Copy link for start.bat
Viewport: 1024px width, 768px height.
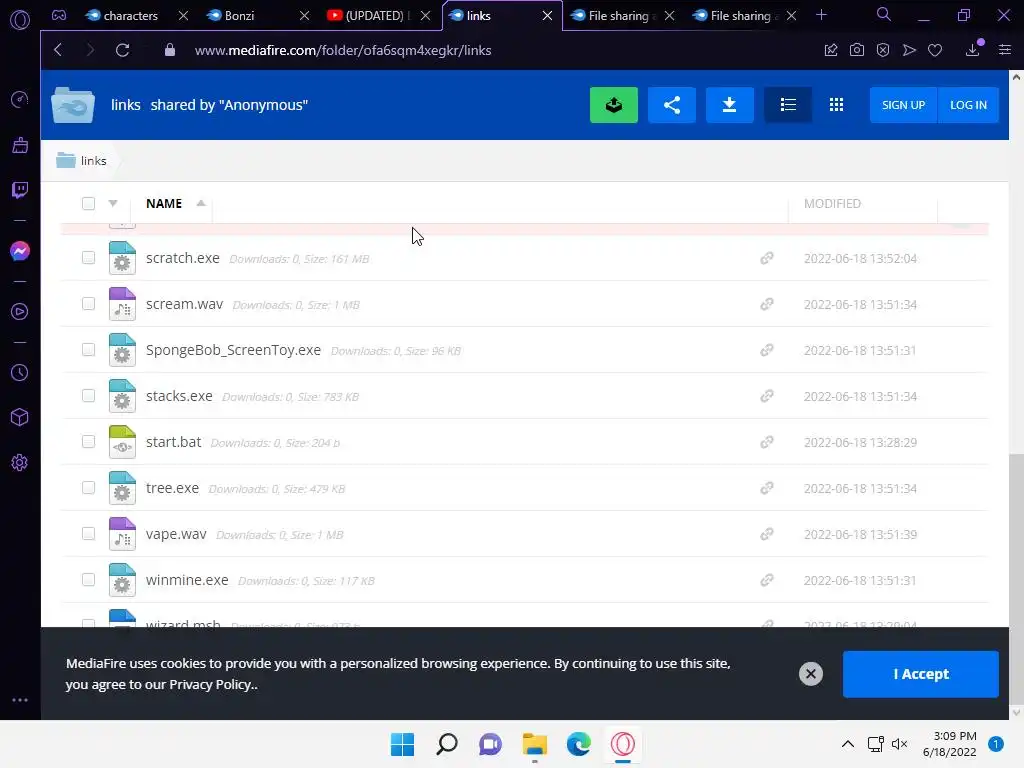(767, 442)
